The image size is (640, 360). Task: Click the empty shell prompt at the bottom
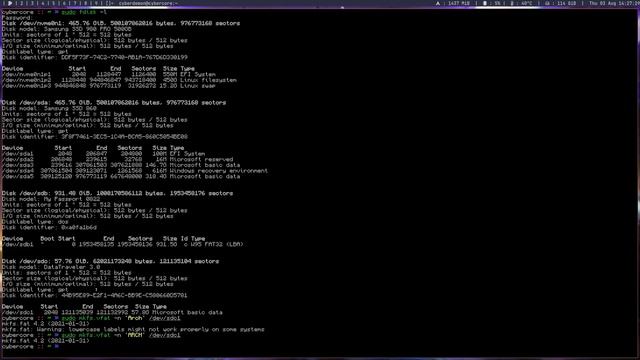pos(31,347)
